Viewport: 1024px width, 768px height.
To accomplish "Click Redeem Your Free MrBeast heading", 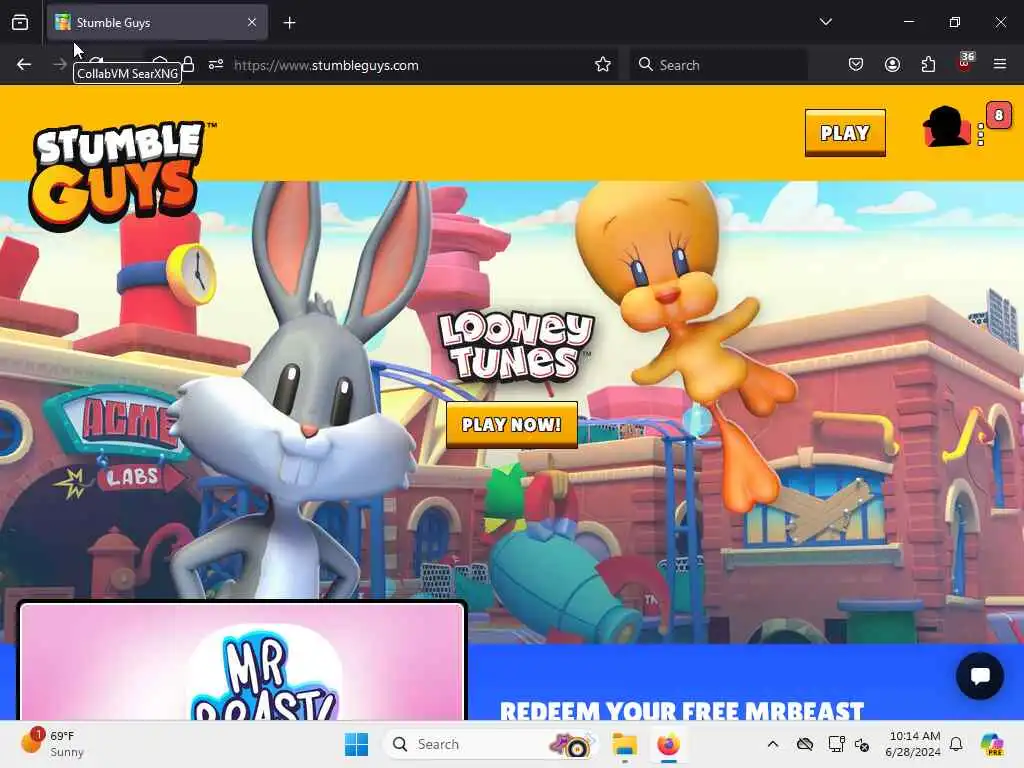I will [681, 711].
